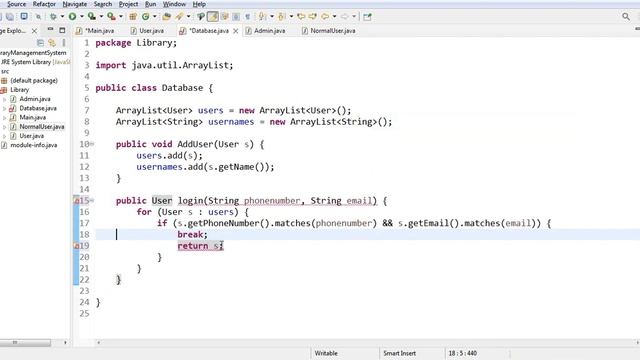The height and width of the screenshot is (360, 640).
Task: Toggle Link with Editor in Package Explorer
Action: coord(52,42)
